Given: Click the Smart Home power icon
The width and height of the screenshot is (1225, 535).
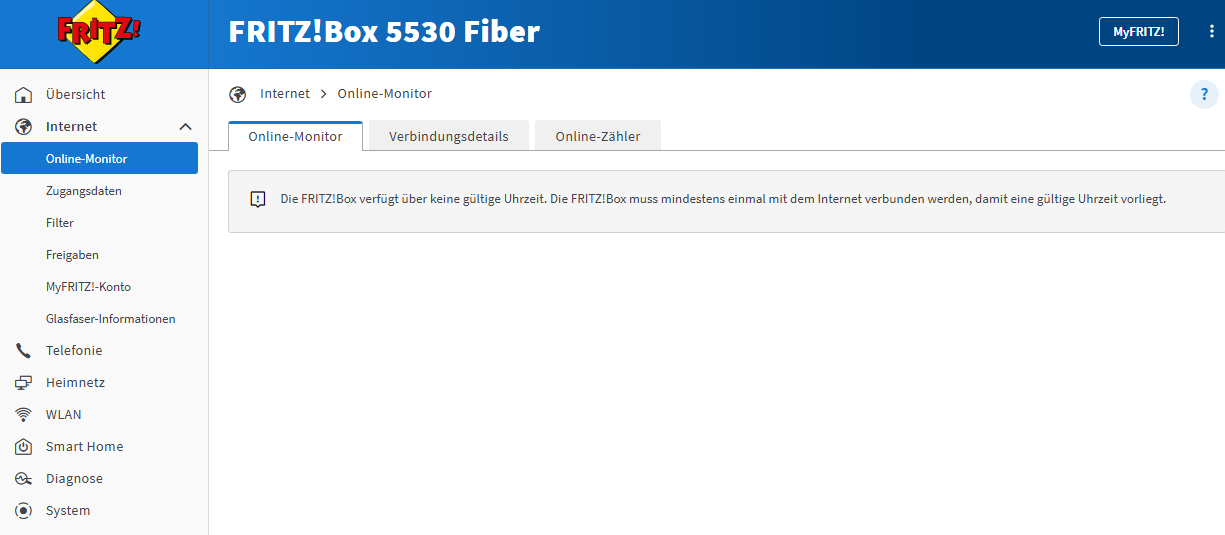Looking at the screenshot, I should point(24,447).
